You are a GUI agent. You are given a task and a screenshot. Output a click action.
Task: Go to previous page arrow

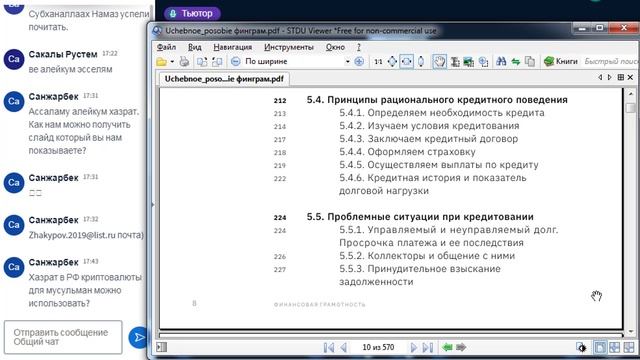pos(344,347)
